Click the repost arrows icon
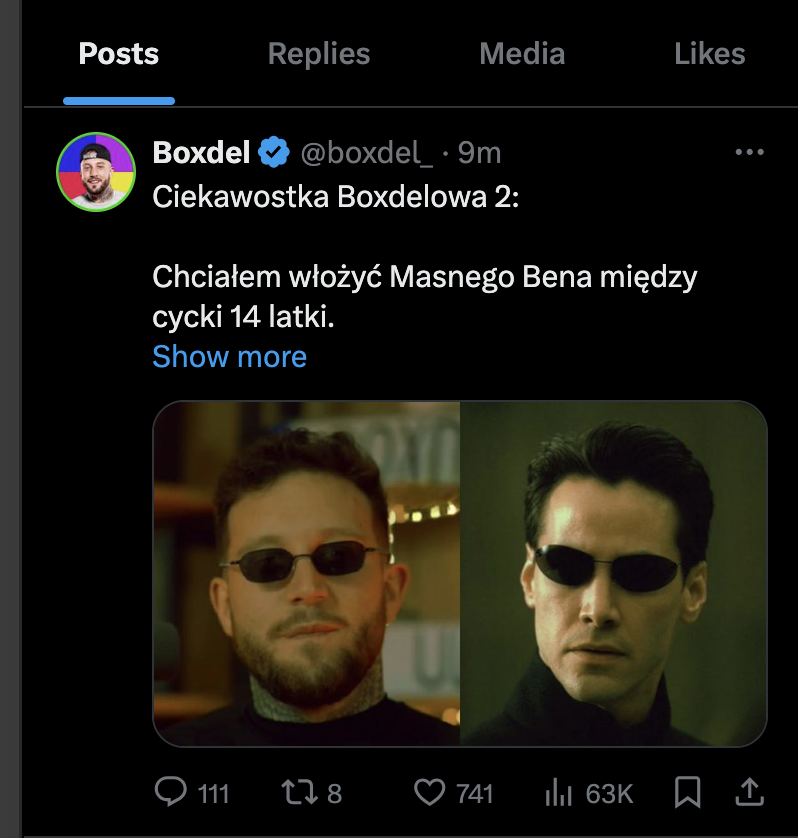 (297, 793)
